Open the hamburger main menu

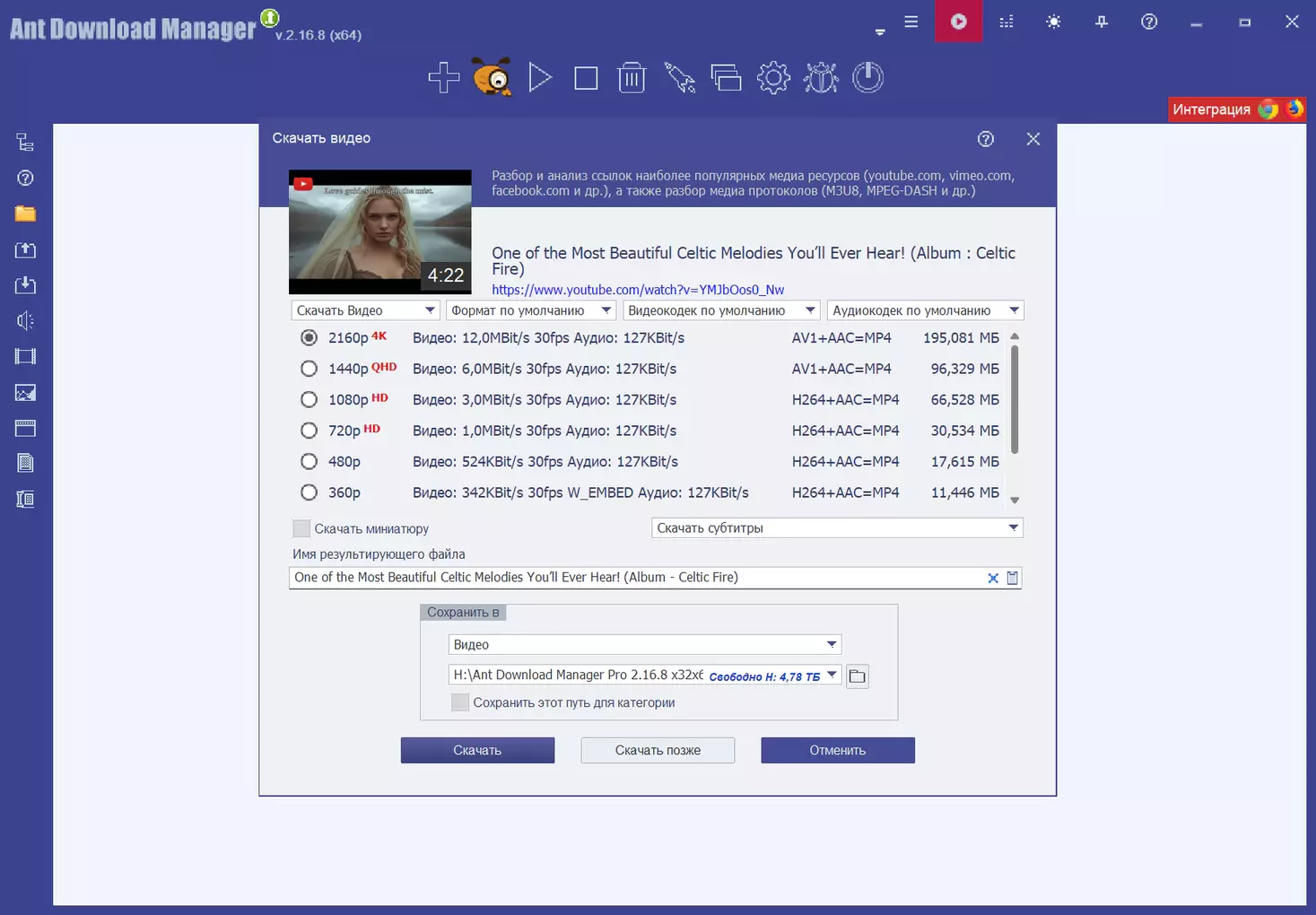point(911,22)
